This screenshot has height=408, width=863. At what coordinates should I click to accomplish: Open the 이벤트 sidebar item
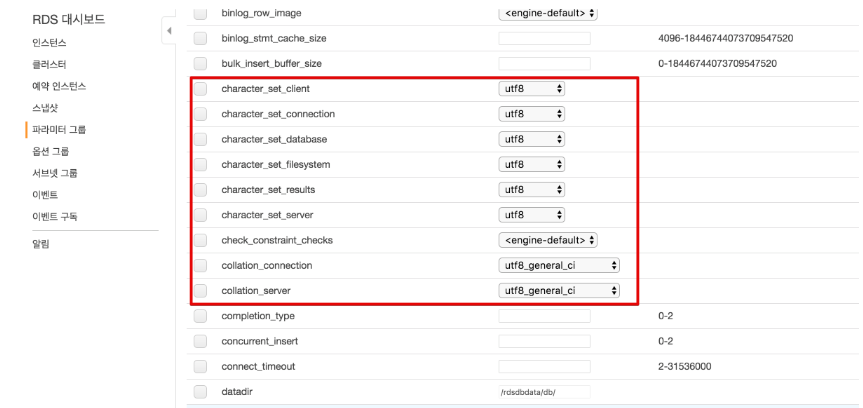(x=45, y=195)
